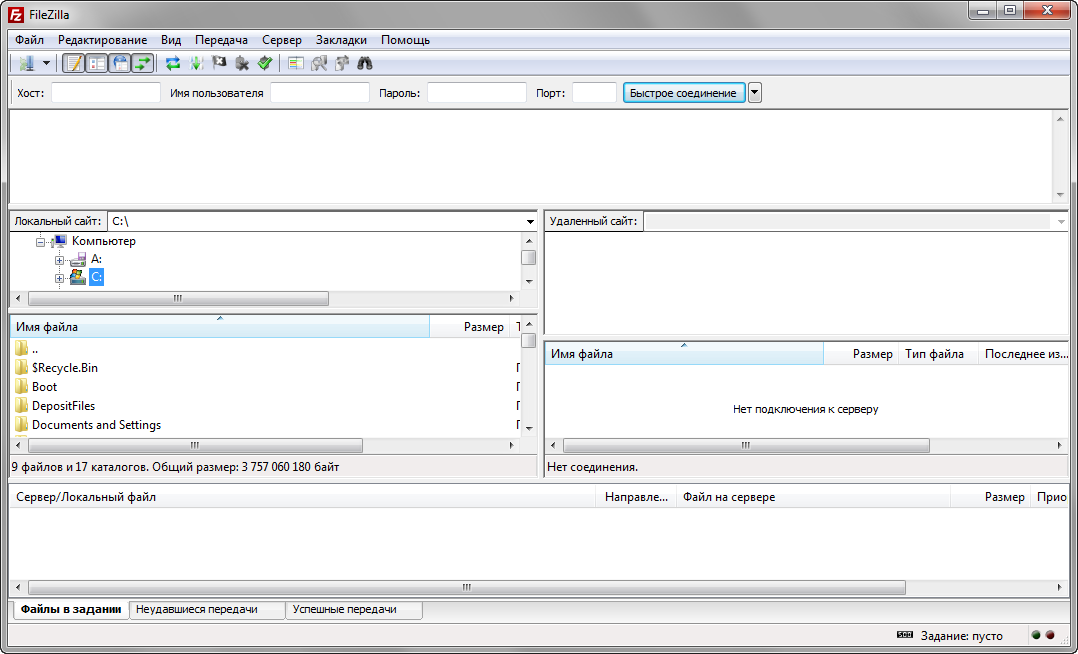Open the quick connect history dropdown
Image resolution: width=1078 pixels, height=654 pixels.
[755, 93]
